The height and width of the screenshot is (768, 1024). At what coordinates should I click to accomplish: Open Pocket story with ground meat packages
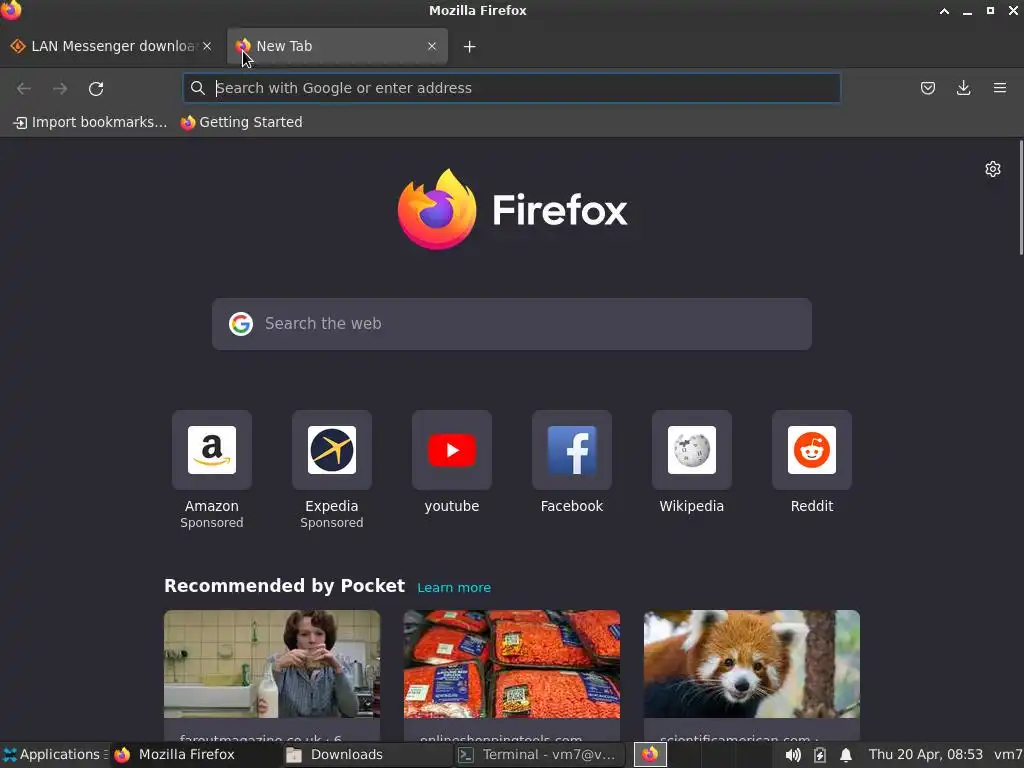tap(511, 676)
